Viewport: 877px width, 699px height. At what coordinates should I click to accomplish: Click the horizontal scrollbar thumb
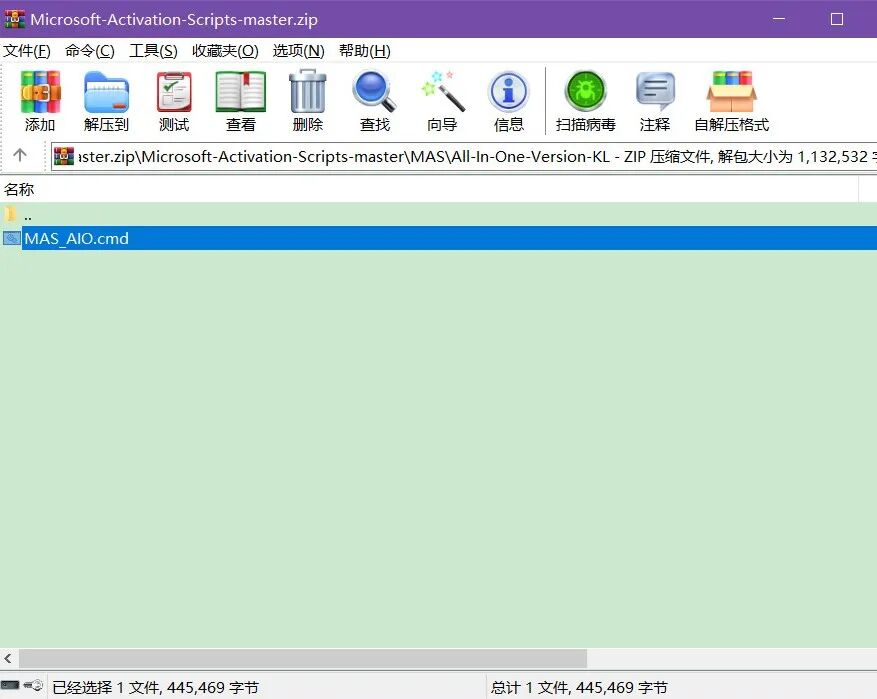click(x=303, y=658)
